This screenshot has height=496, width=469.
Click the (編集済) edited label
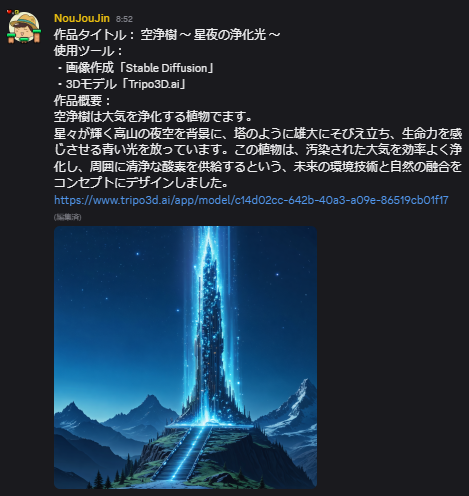(68, 217)
